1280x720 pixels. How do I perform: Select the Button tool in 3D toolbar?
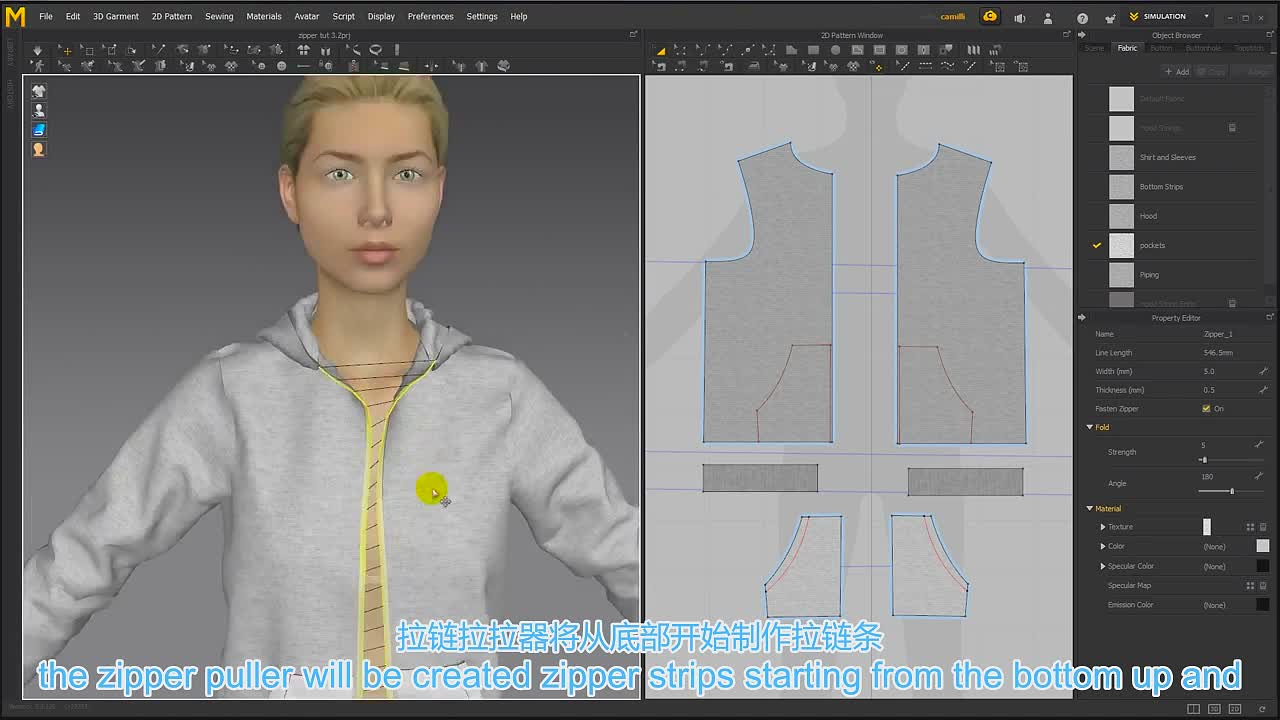282,66
